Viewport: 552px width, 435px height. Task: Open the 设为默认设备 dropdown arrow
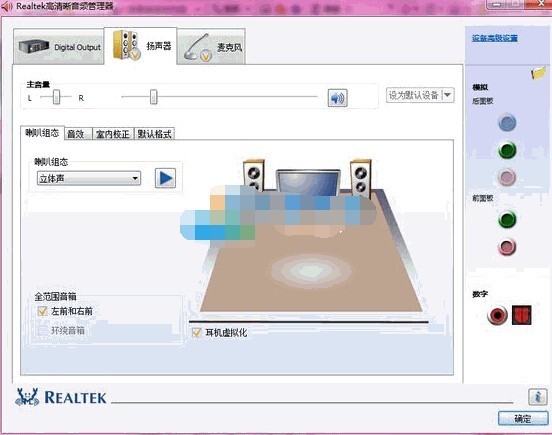(x=447, y=95)
